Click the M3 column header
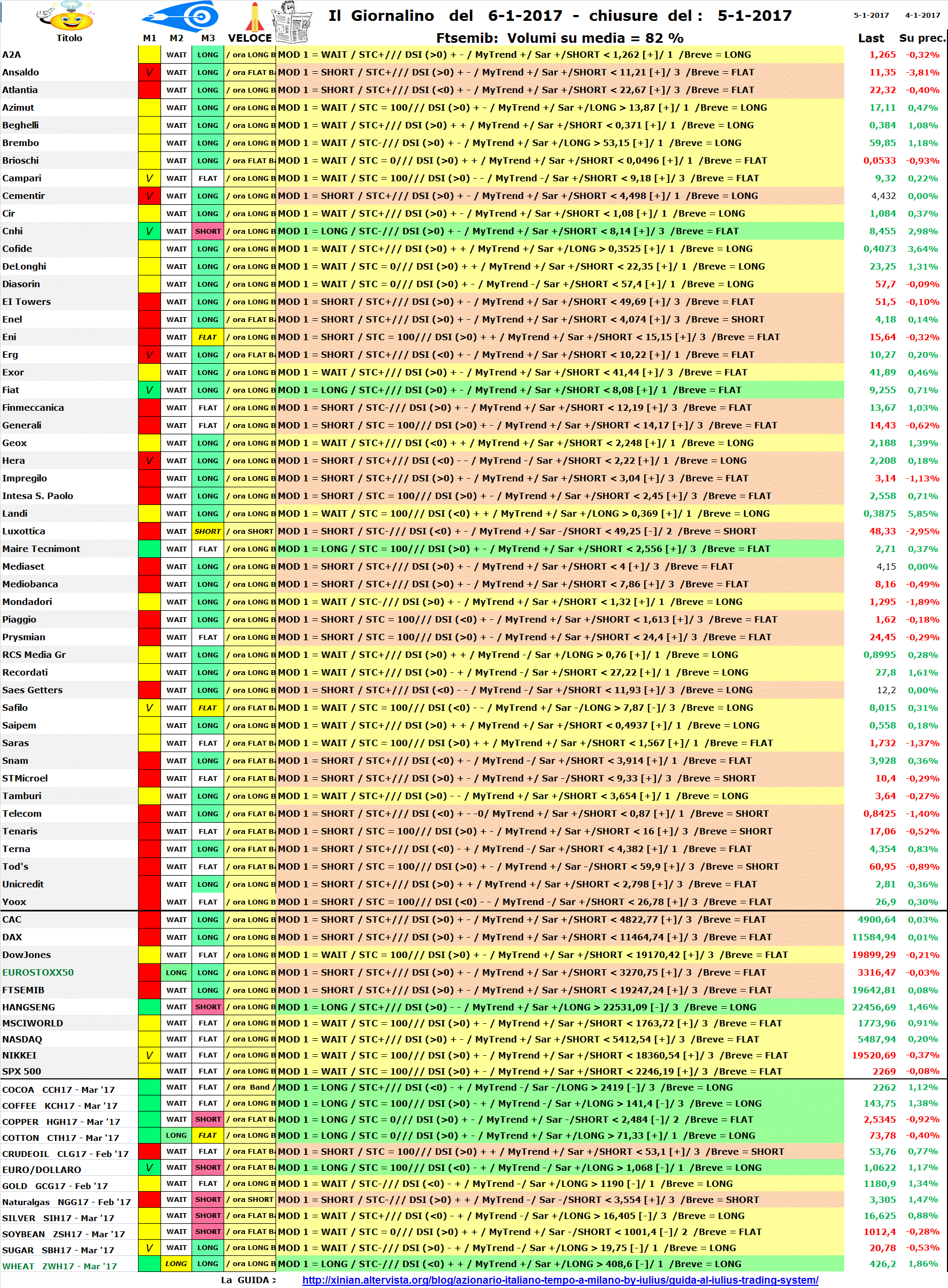 click(208, 38)
